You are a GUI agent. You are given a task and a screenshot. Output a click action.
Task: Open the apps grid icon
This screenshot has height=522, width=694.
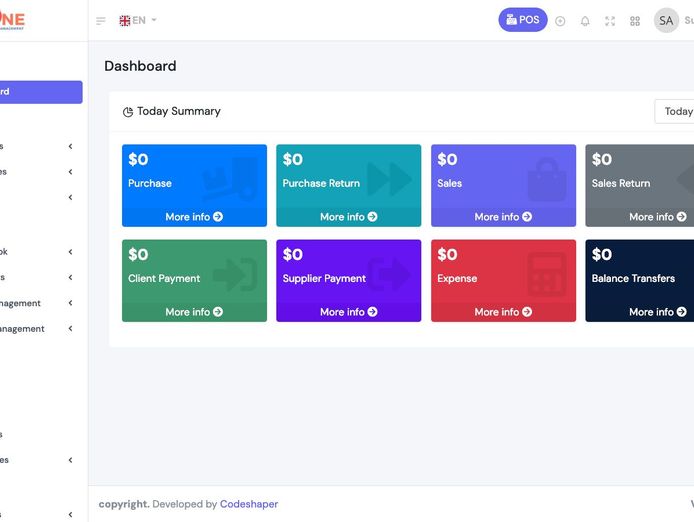635,21
